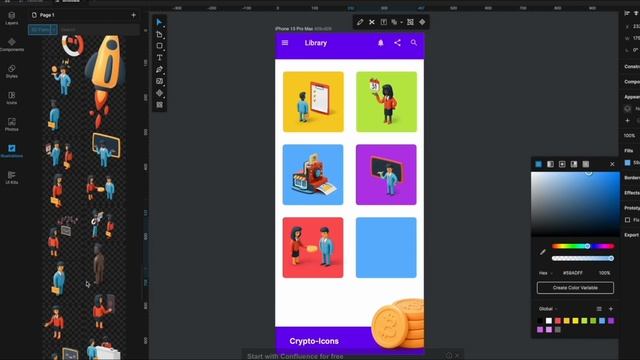
Task: Select the green calendar woman illustration card
Action: point(386,102)
